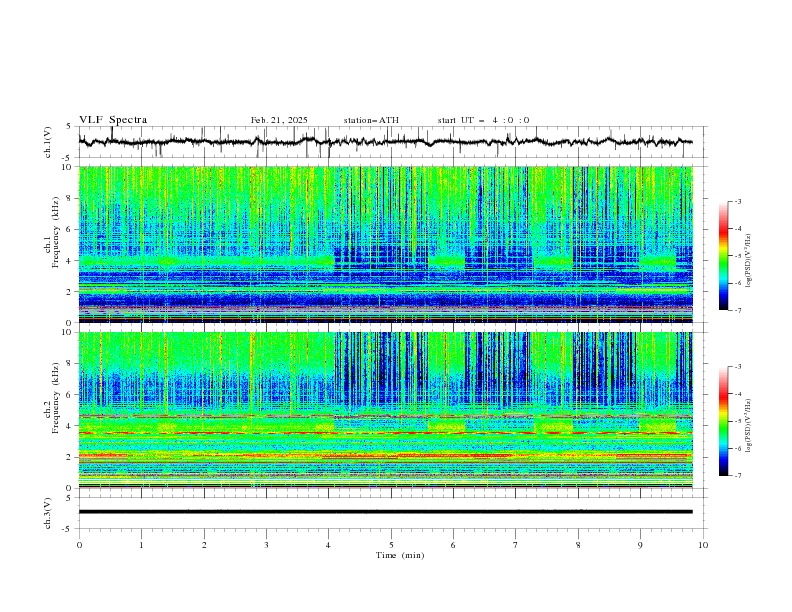Click time axis tick label "5"

point(391,545)
